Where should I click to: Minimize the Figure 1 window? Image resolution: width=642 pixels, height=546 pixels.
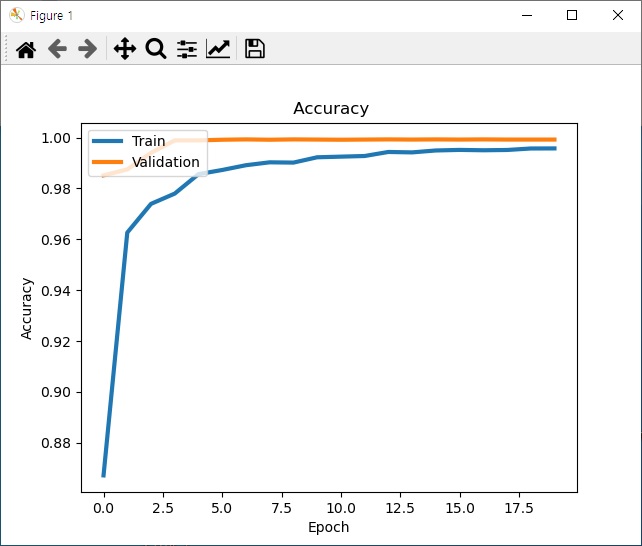527,15
